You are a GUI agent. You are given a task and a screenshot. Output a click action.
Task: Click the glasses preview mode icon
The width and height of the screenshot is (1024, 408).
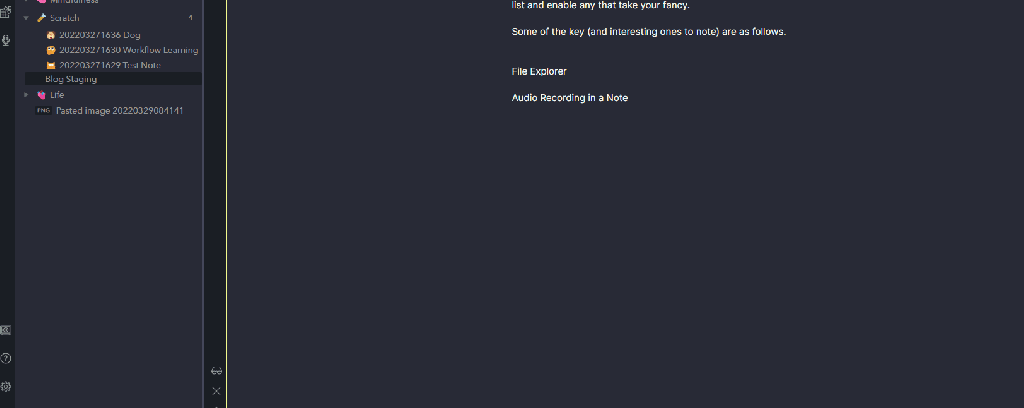[216, 371]
